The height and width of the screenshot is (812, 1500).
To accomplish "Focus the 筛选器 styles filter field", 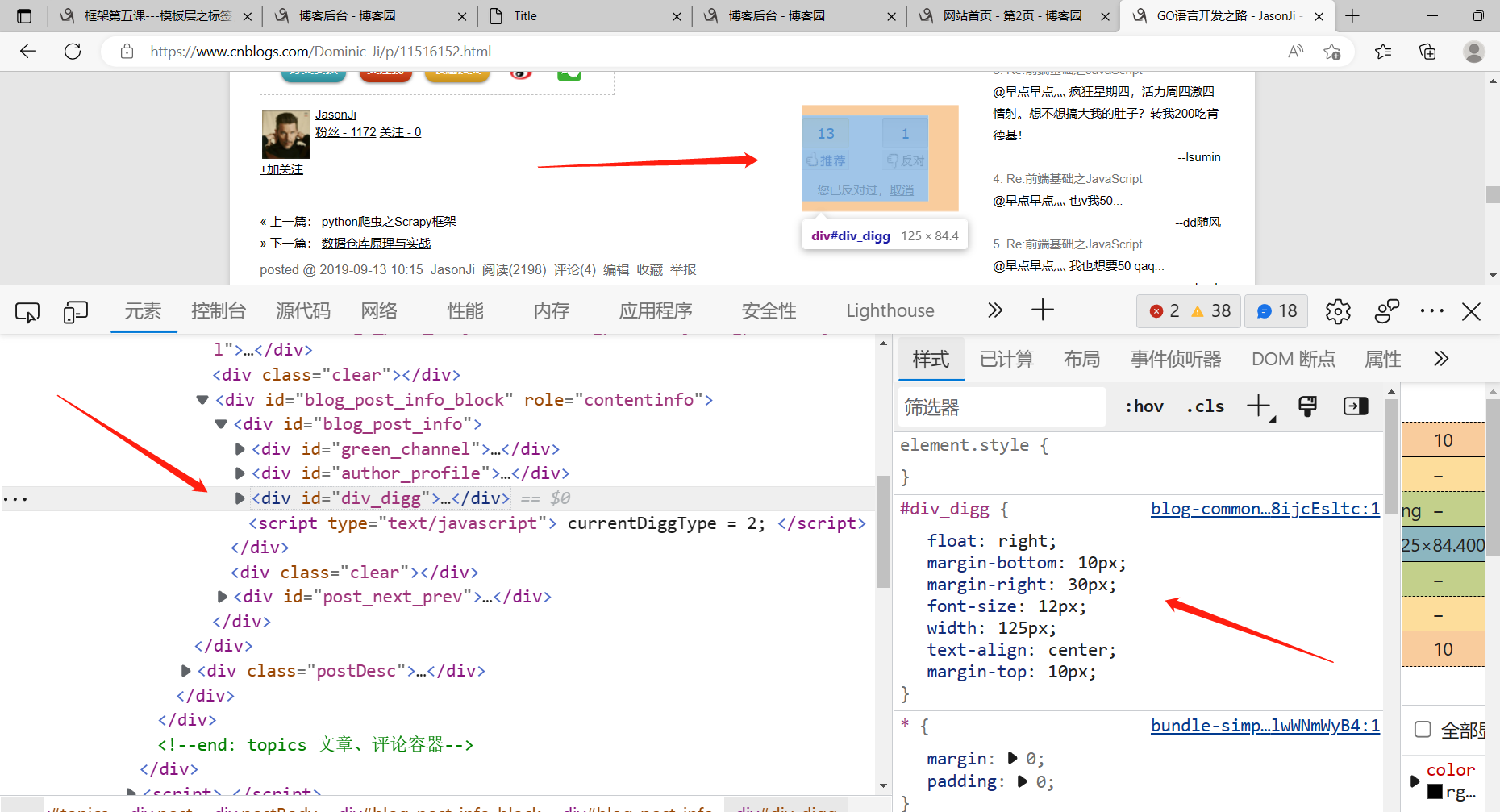I will pos(1002,407).
